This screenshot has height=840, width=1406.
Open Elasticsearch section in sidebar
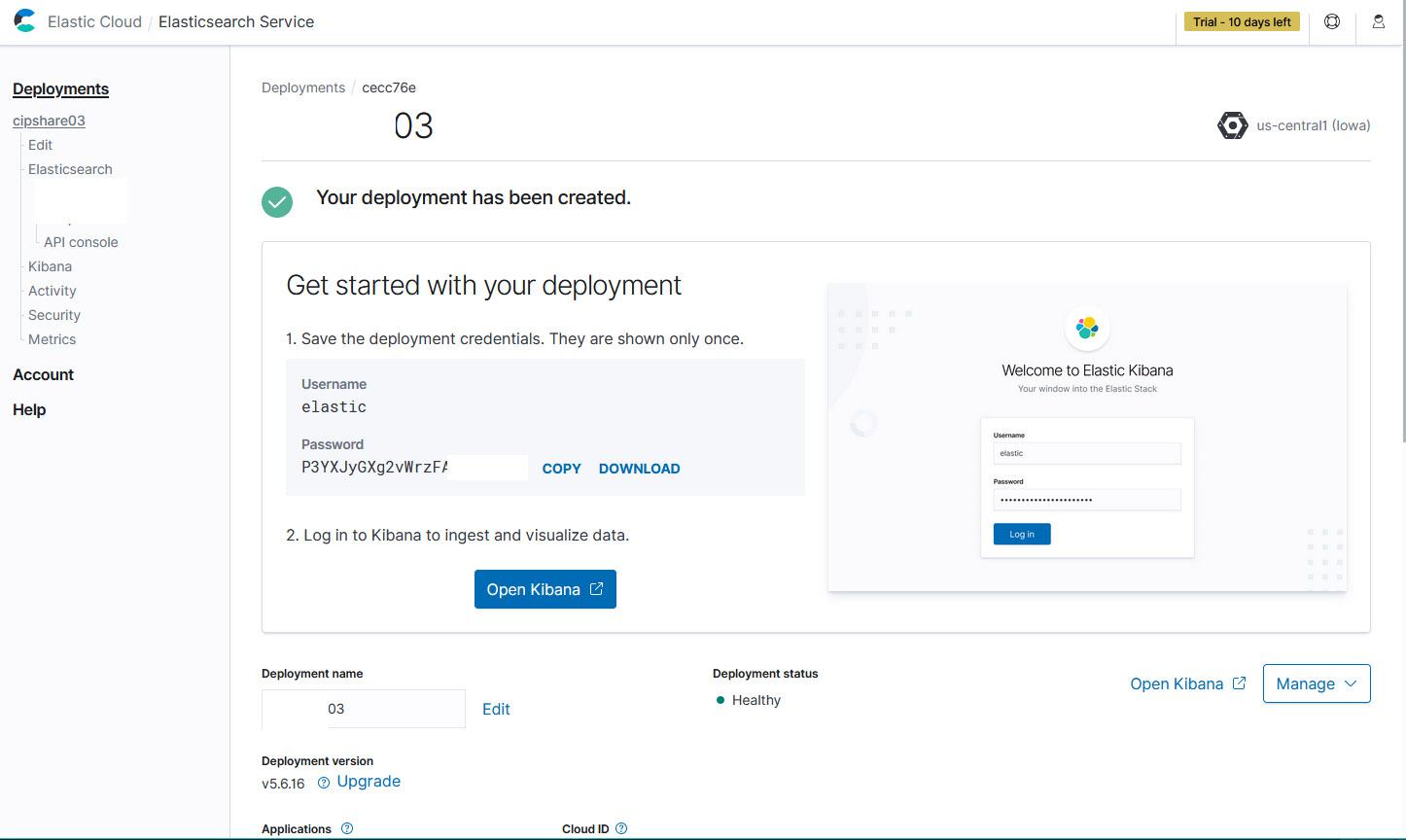(70, 169)
